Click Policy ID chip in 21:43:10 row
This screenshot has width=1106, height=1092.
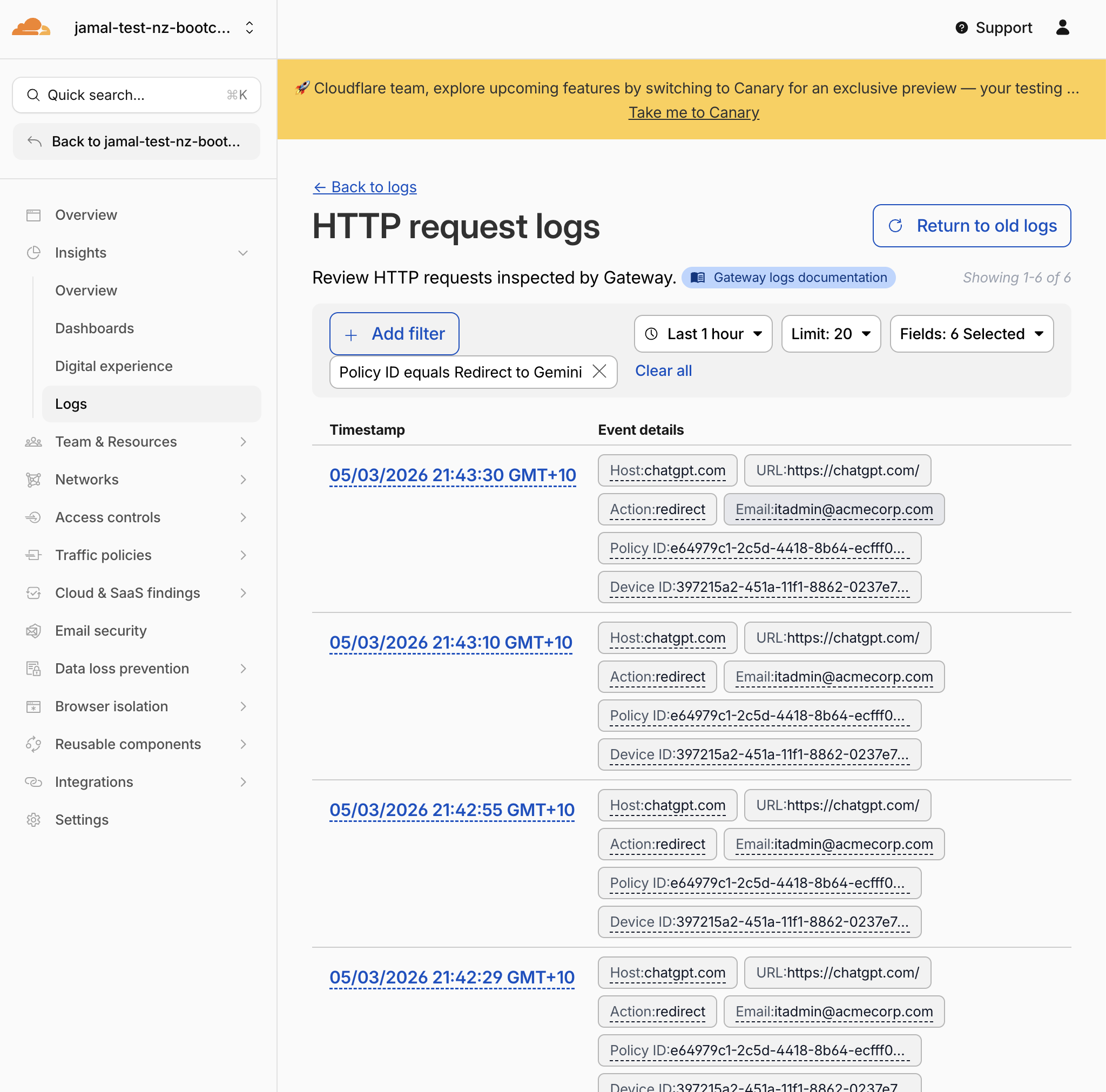click(760, 715)
